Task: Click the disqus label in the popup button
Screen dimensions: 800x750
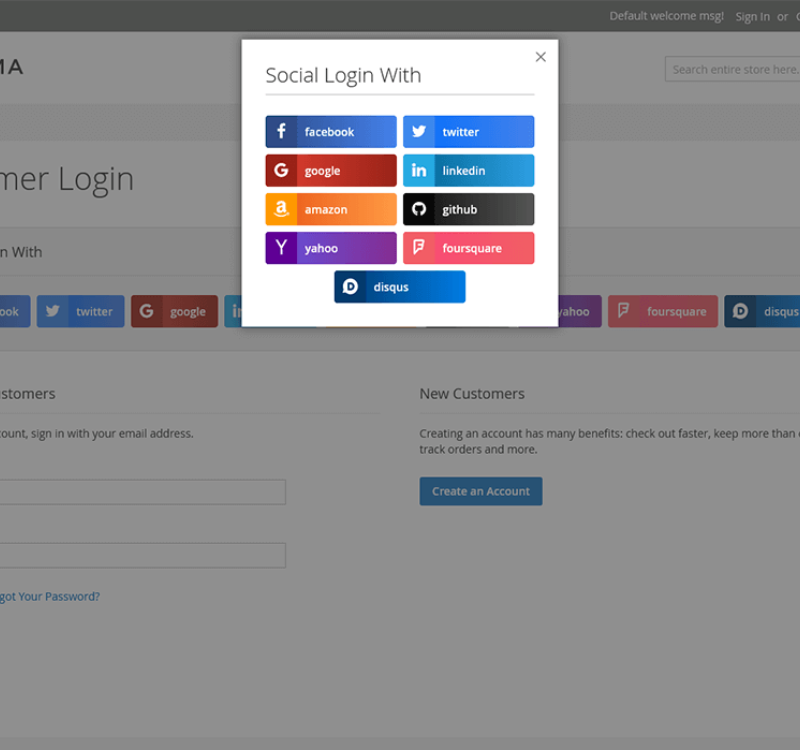Action: tap(391, 288)
